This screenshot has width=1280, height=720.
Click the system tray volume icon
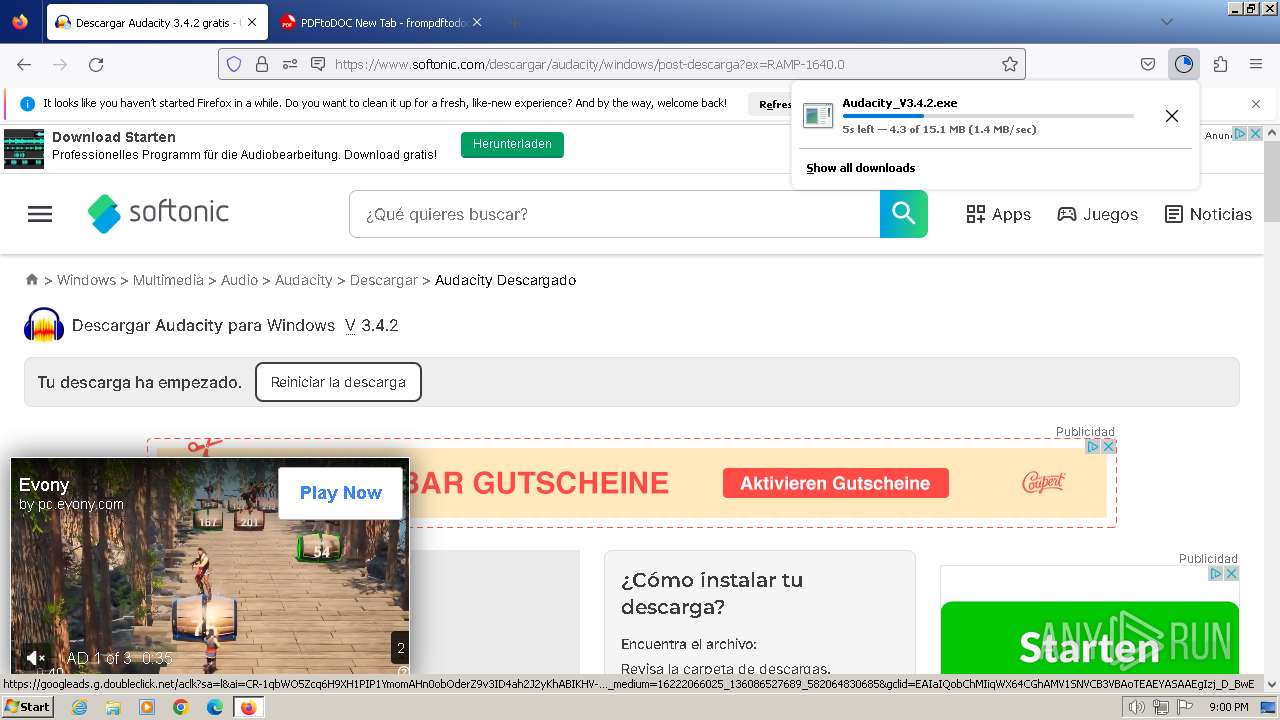1136,707
